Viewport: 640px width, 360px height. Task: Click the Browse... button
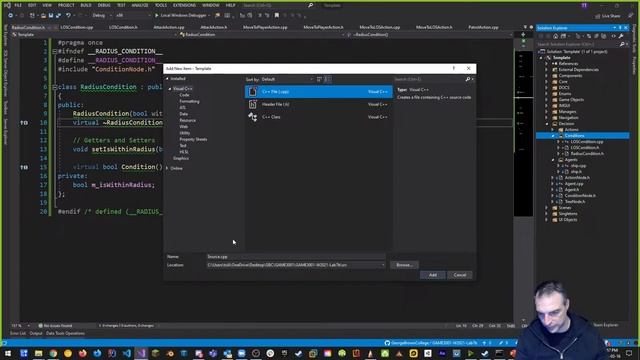(404, 265)
